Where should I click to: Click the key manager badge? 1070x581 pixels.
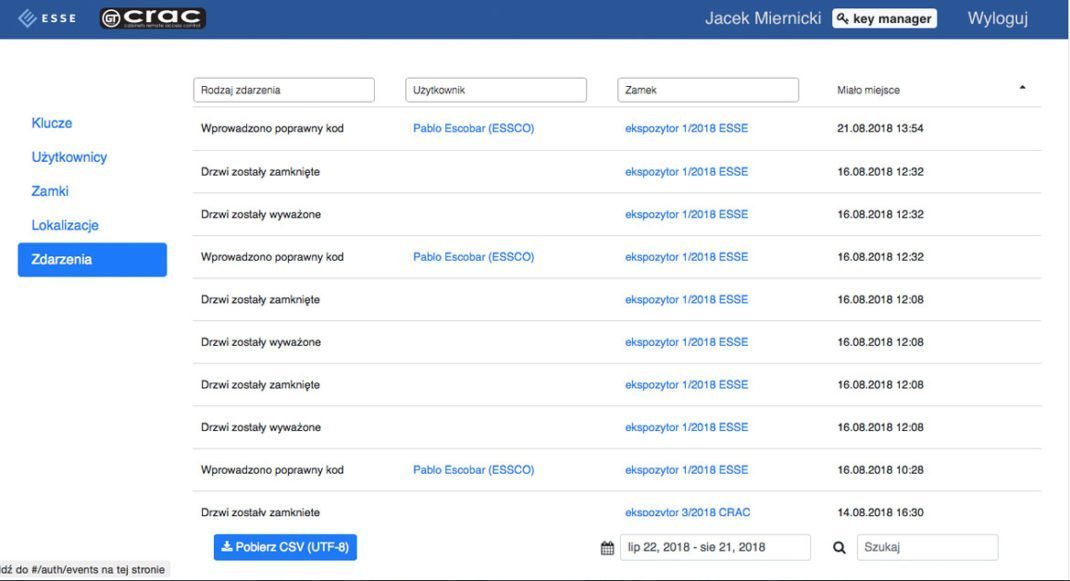[884, 18]
